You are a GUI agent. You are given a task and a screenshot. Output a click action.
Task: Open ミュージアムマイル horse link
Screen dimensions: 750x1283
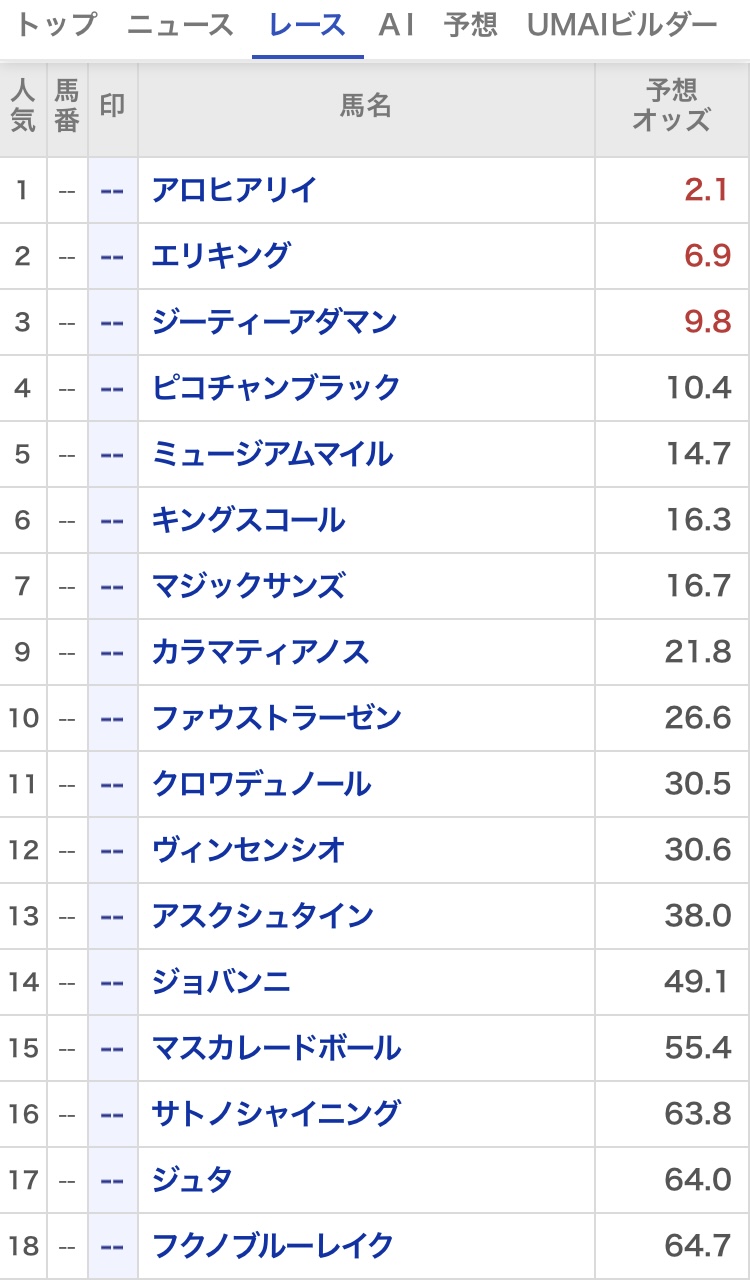273,454
